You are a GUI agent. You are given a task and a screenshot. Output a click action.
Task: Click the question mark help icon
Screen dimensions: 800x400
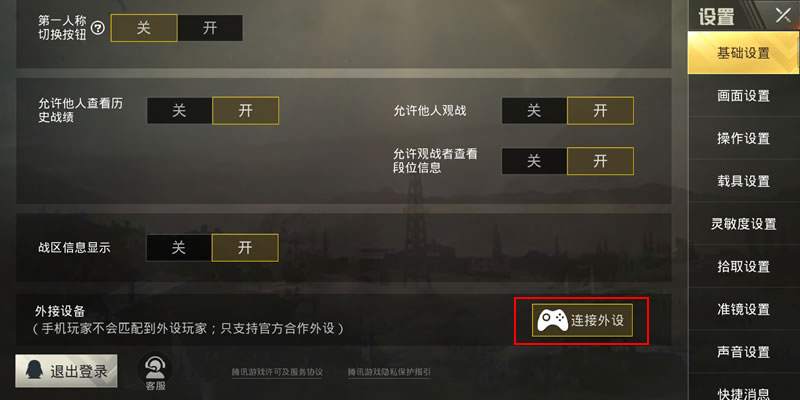click(x=97, y=28)
